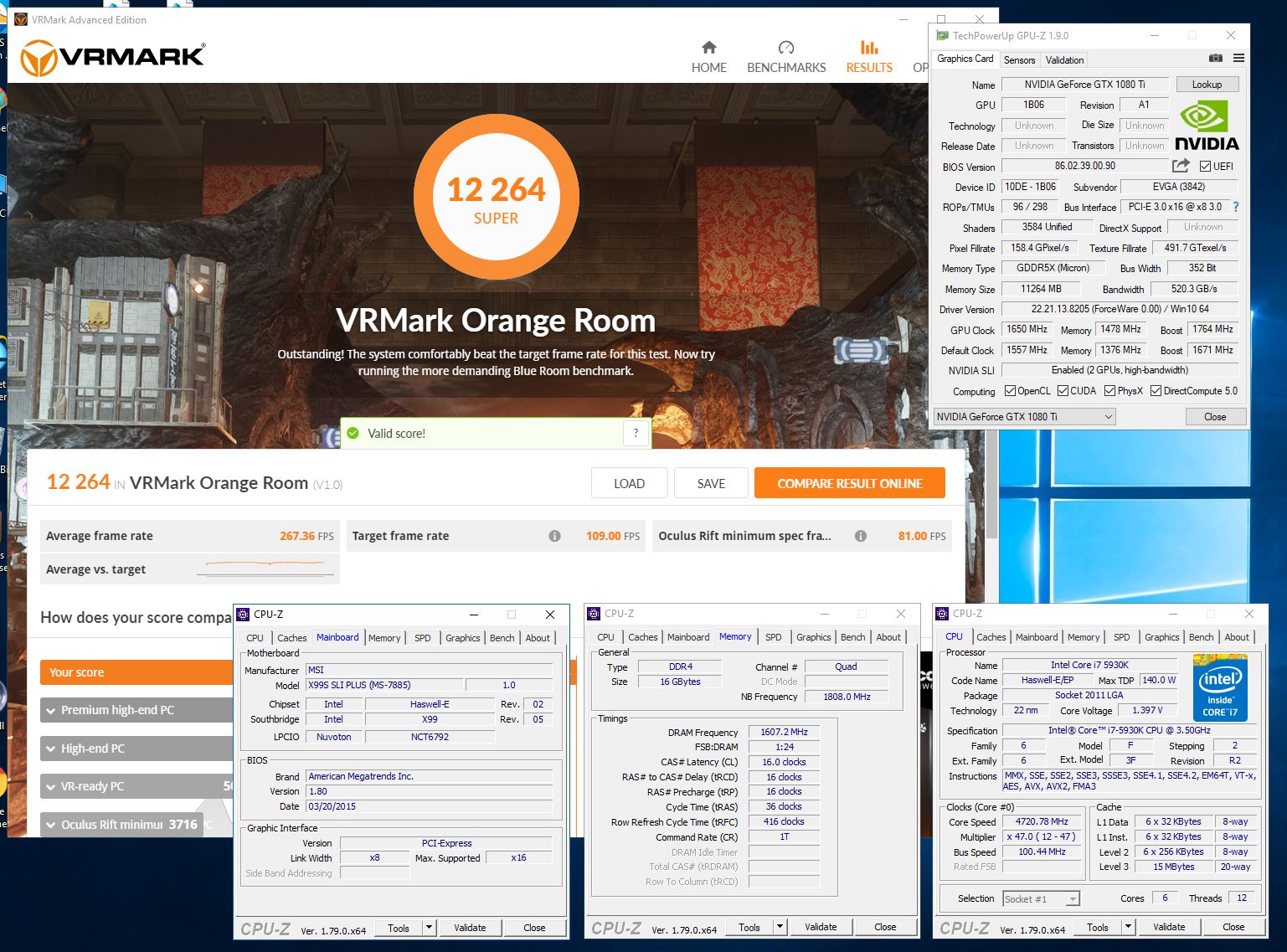
Task: Click the Target frame rate info icon
Action: tap(554, 536)
